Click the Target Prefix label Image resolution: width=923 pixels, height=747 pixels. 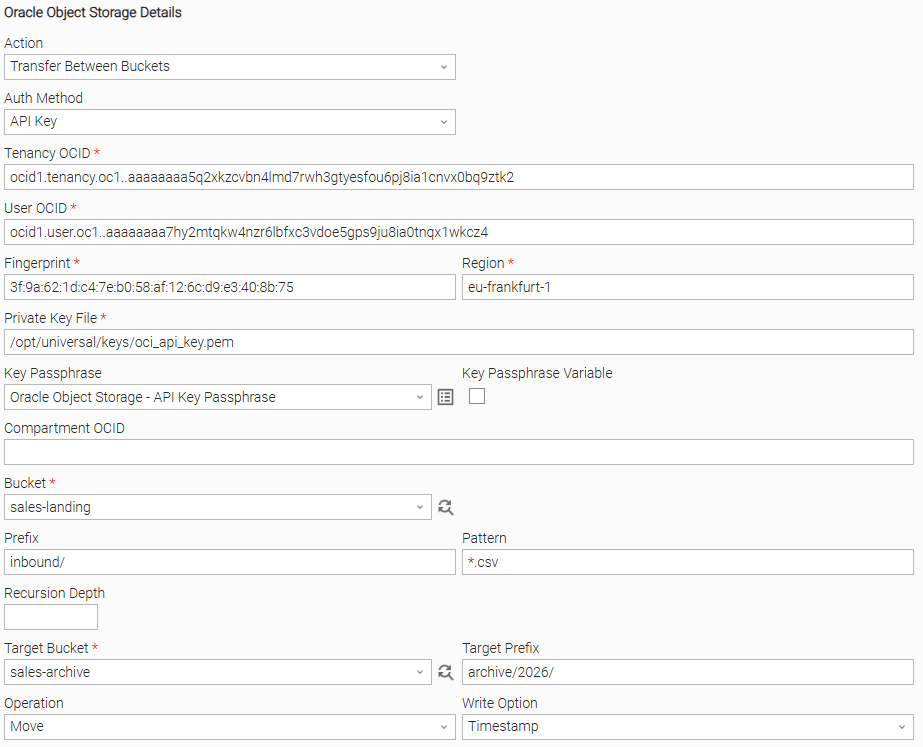point(500,648)
